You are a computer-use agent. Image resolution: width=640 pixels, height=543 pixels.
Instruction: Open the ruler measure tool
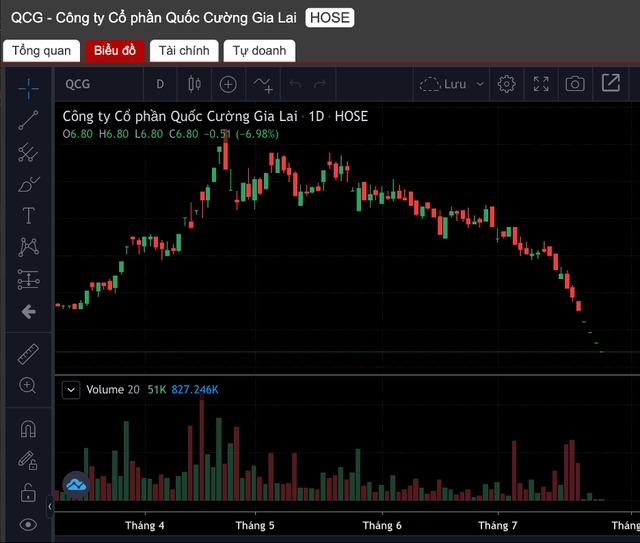point(28,353)
